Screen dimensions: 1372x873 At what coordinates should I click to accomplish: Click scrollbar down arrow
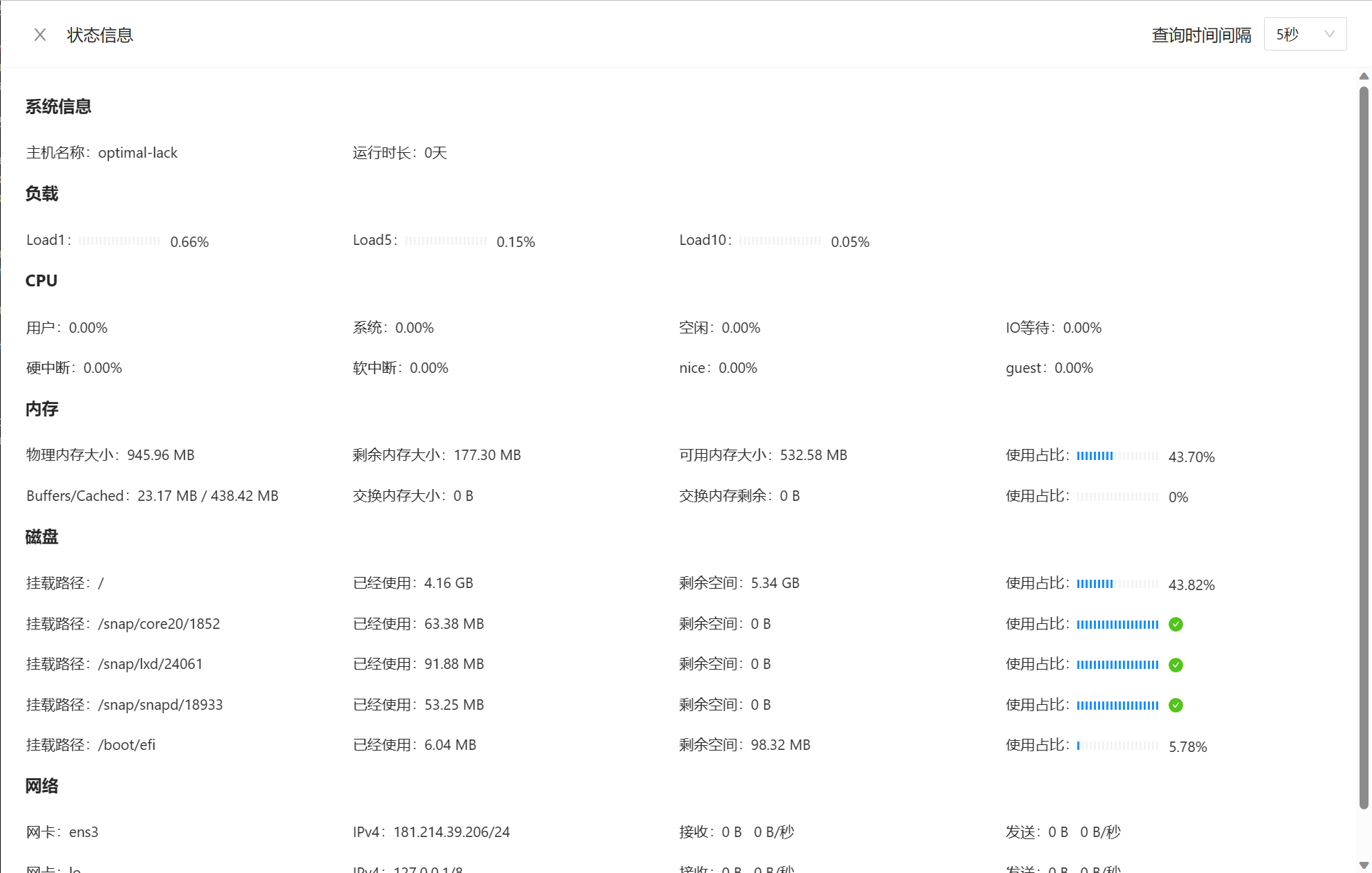click(x=1364, y=865)
